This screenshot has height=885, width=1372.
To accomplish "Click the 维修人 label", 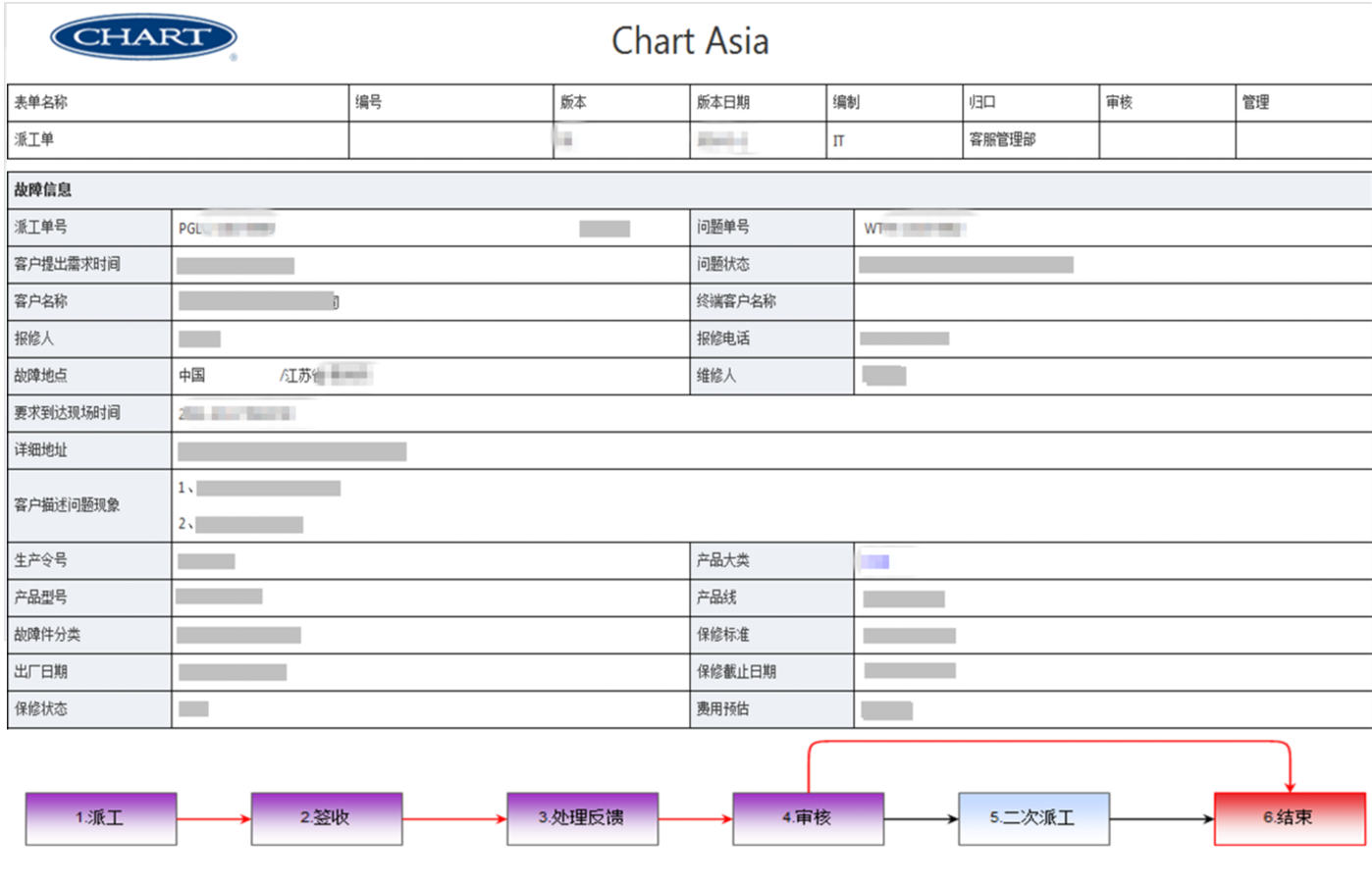I will tap(716, 377).
